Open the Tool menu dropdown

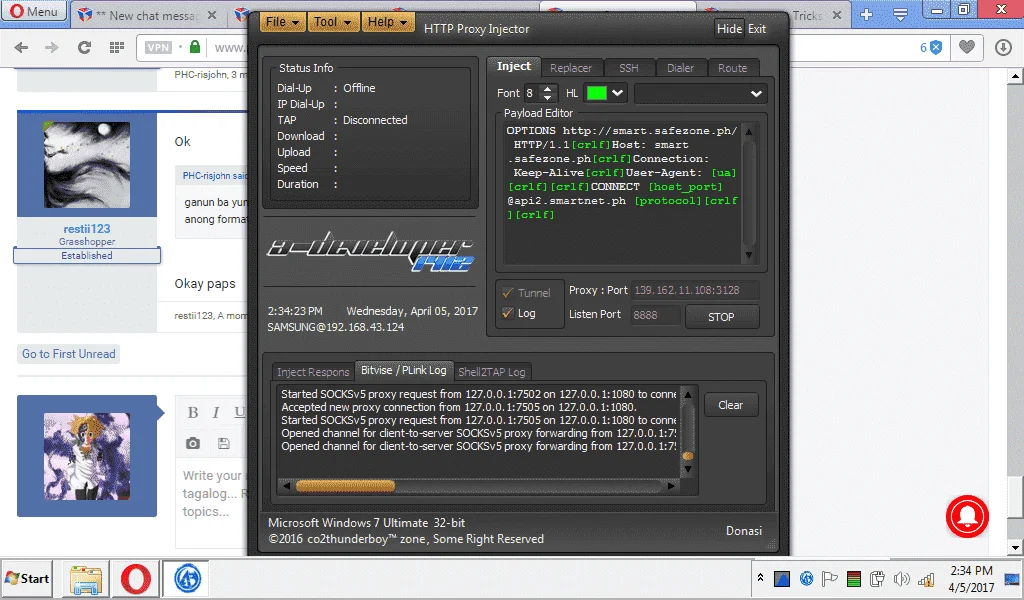click(x=332, y=22)
